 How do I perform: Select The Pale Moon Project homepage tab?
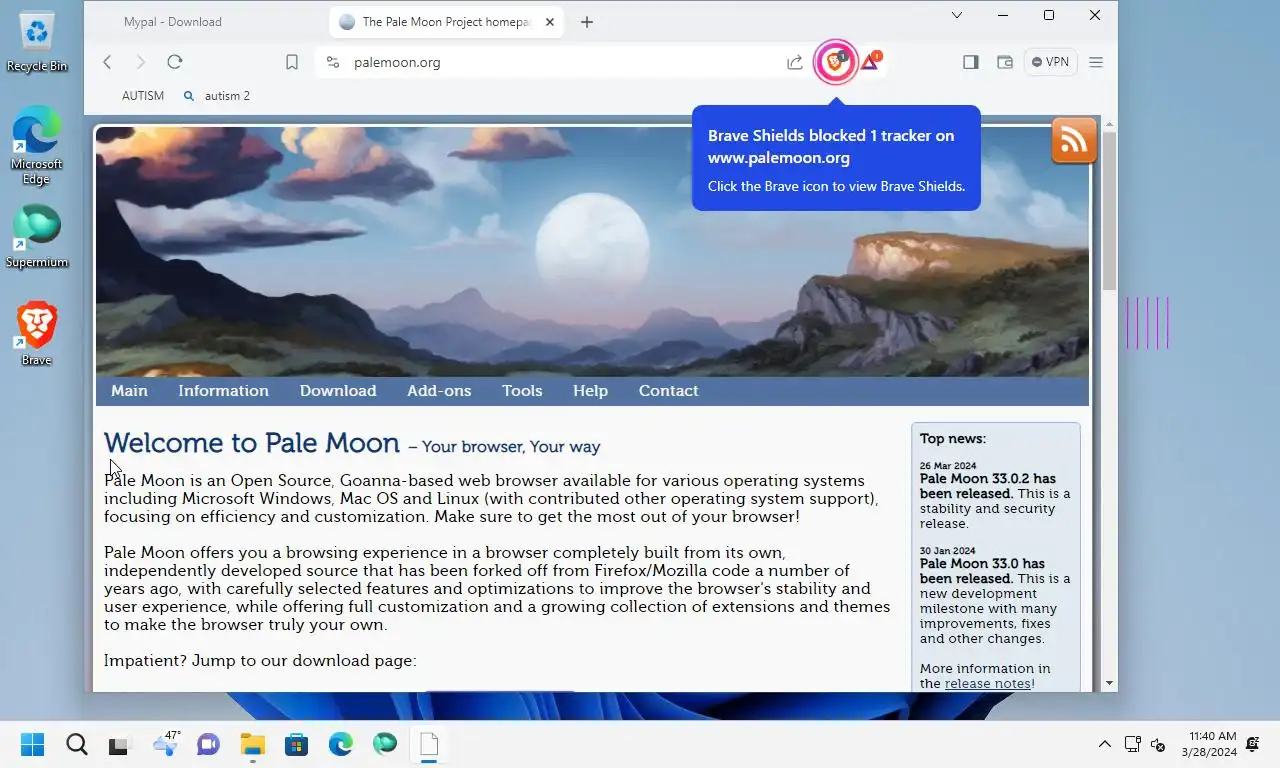445,22
